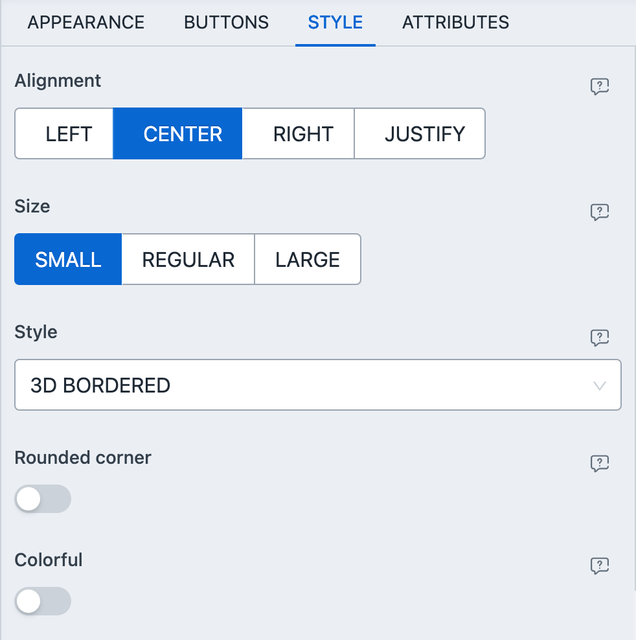Viewport: 636px width, 640px height.
Task: Click help icon for Colorful option
Action: (600, 566)
